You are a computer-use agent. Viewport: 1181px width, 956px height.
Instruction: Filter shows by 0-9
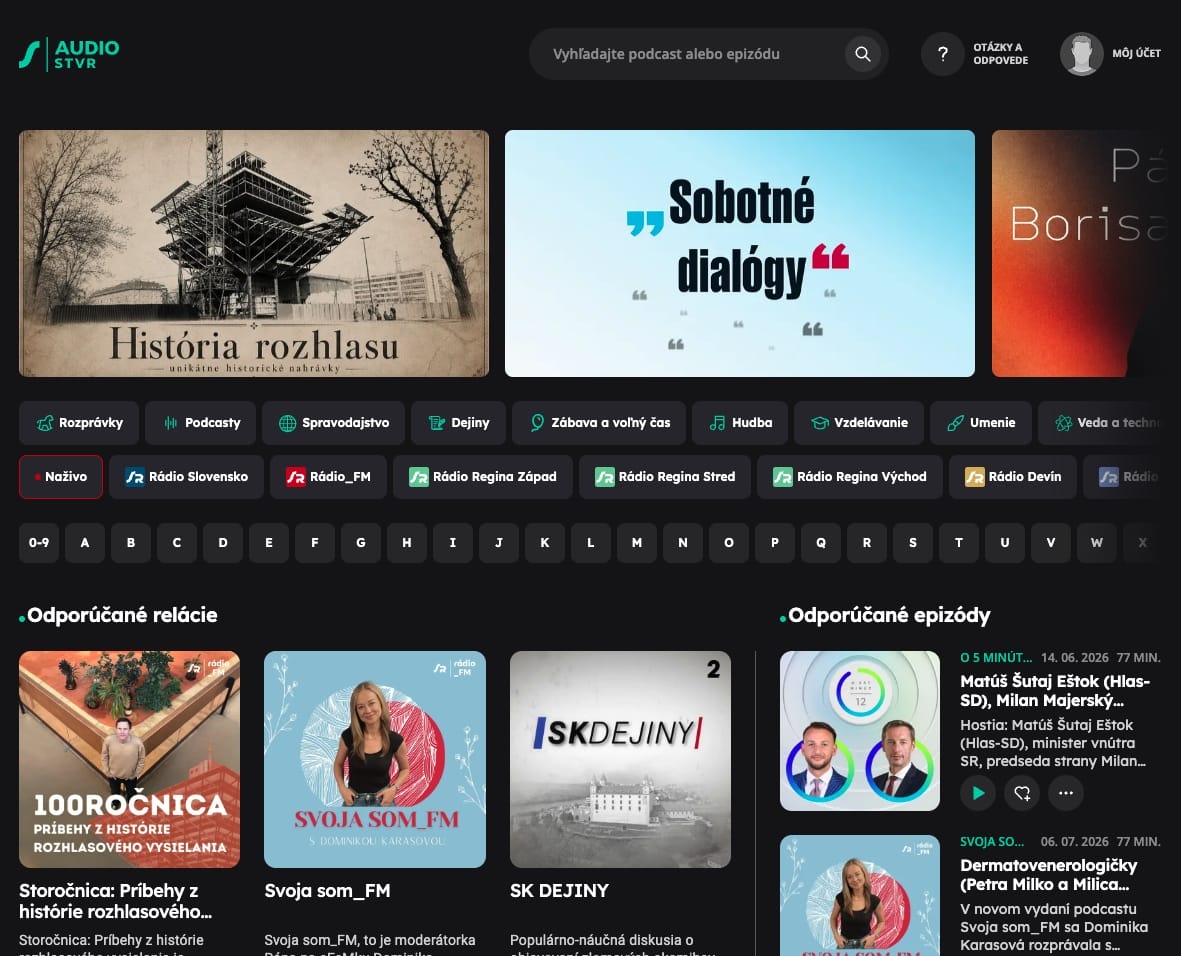click(39, 542)
